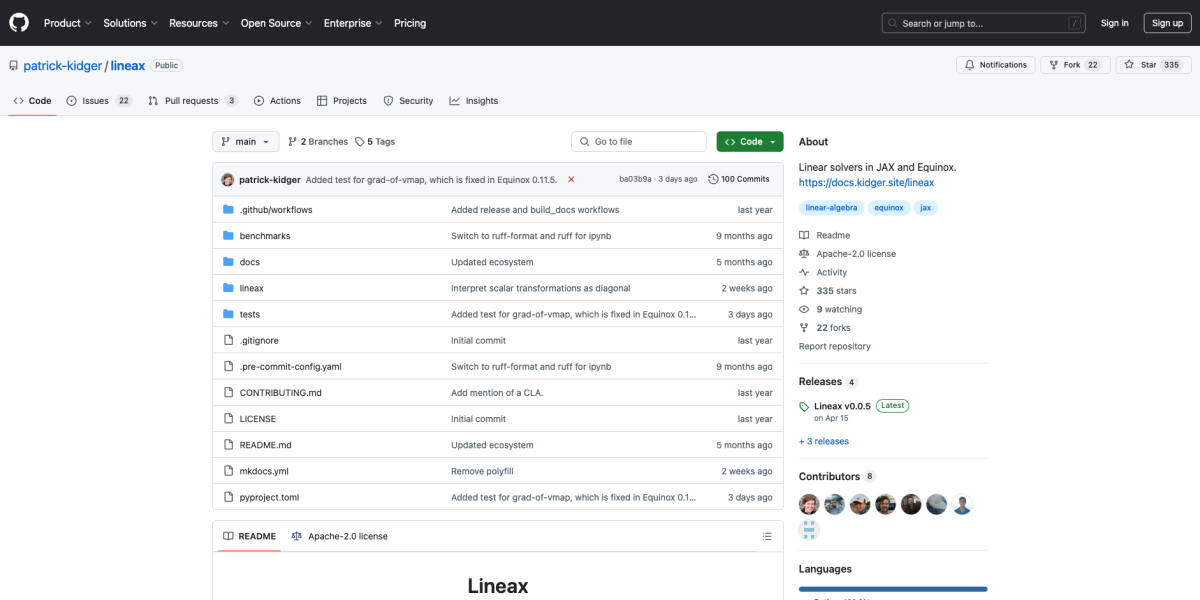
Task: Click the failed status X icon on latest commit
Action: [571, 179]
